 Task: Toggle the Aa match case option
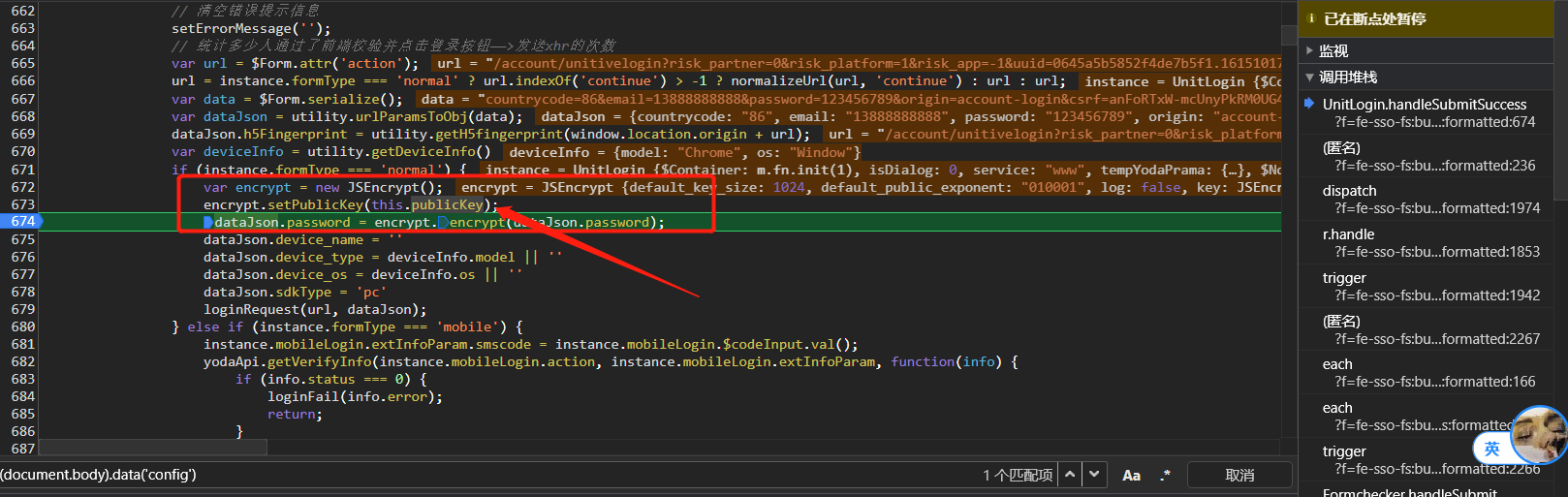(x=1131, y=476)
